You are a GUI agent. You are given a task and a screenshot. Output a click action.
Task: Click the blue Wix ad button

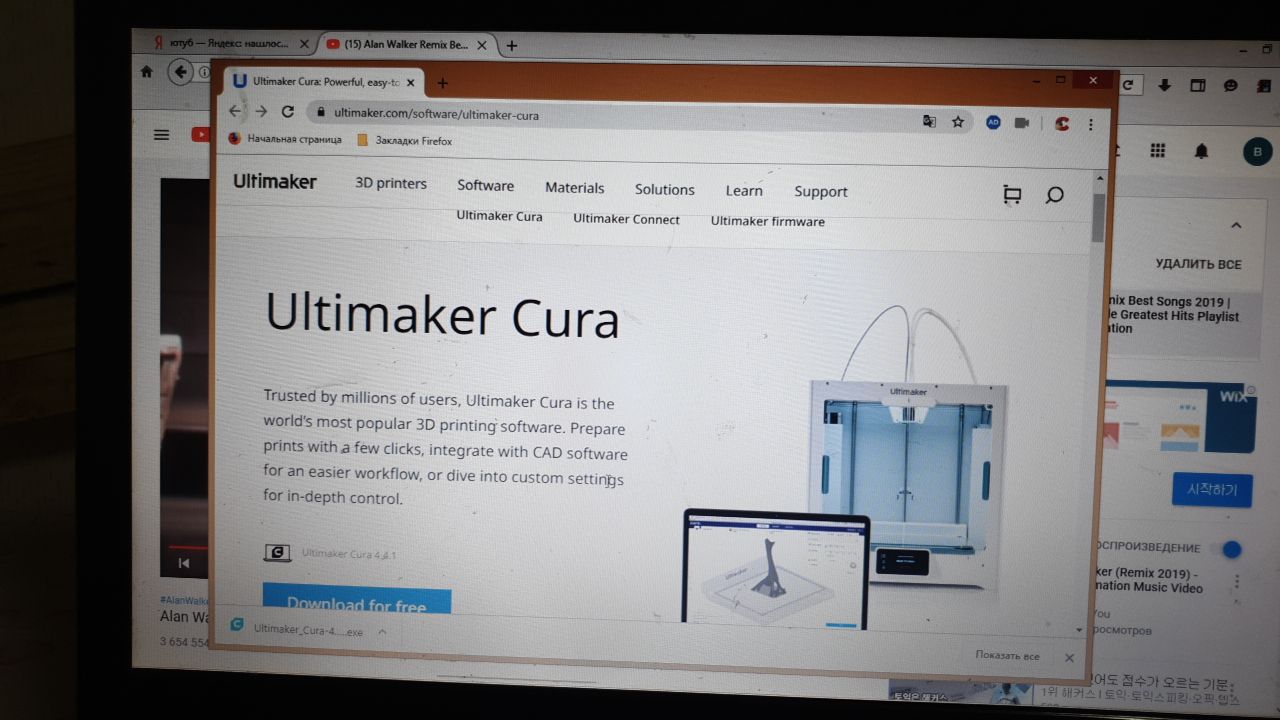pos(1212,490)
